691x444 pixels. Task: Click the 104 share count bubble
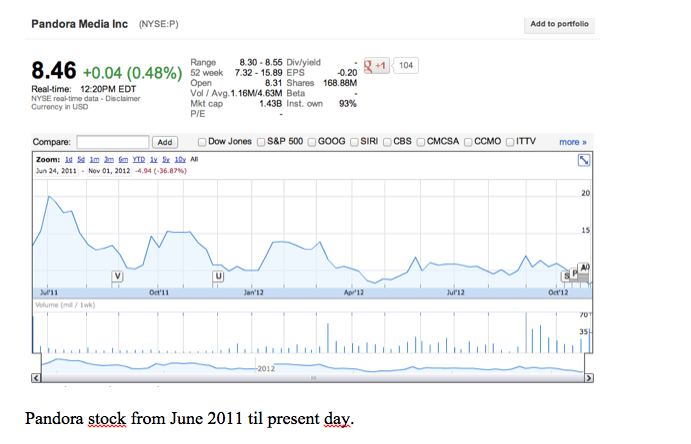tap(405, 66)
